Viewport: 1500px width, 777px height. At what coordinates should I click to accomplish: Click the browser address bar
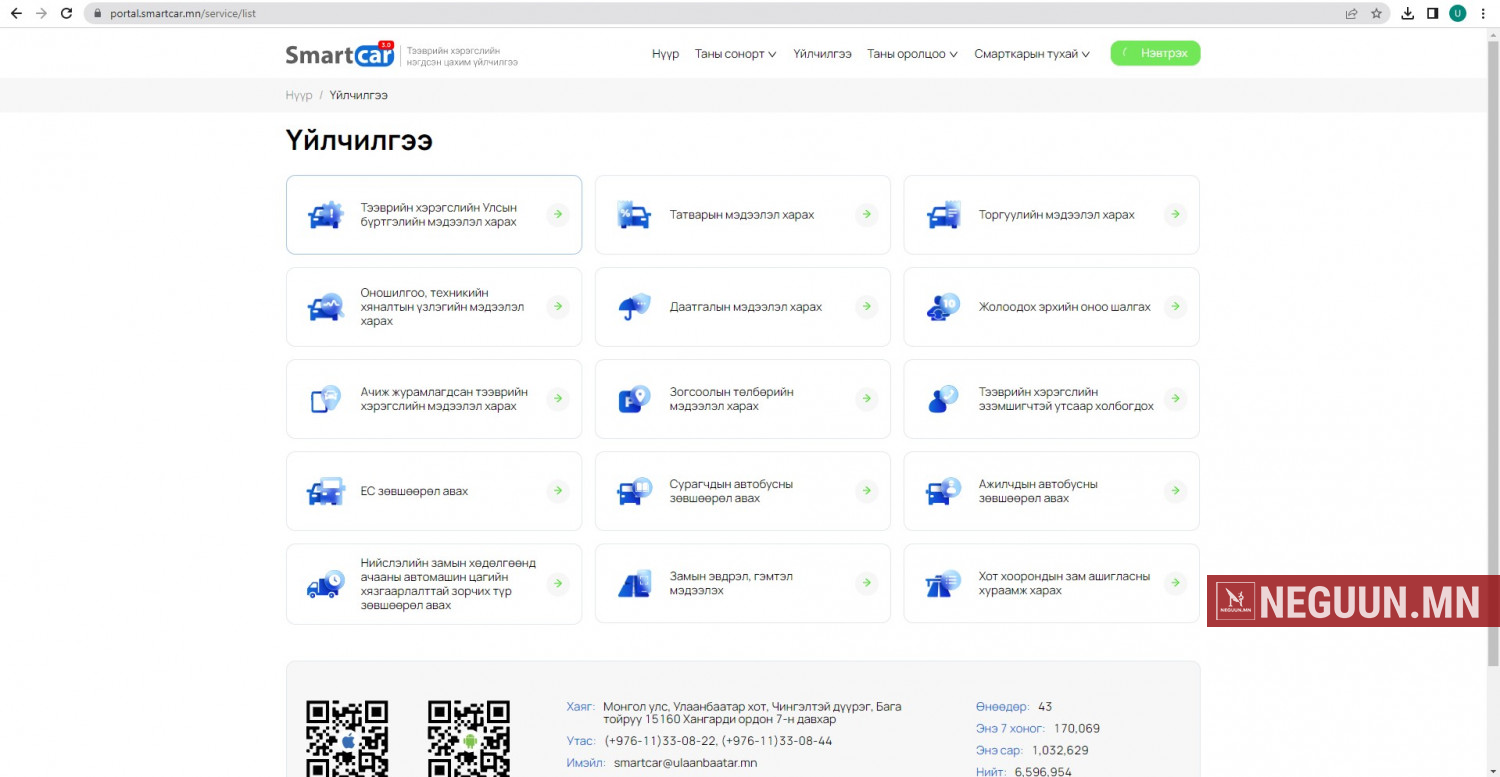700,14
